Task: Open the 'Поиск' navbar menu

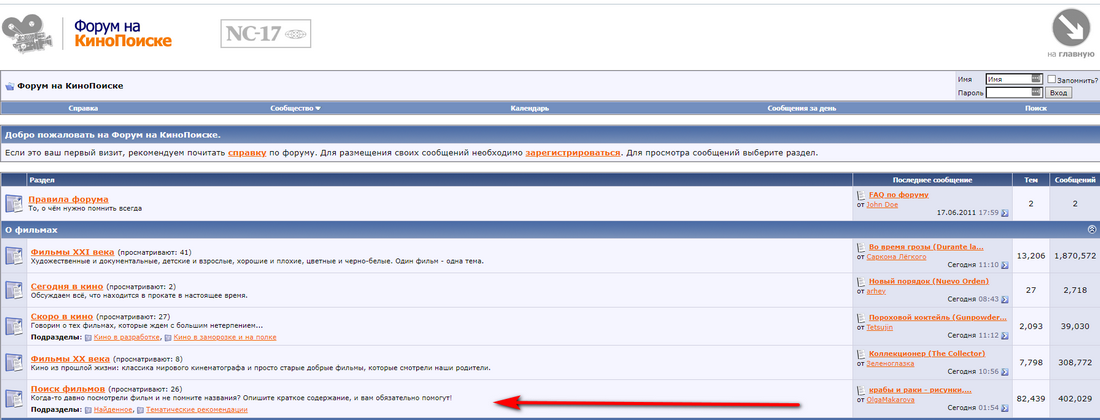Action: (x=1036, y=108)
